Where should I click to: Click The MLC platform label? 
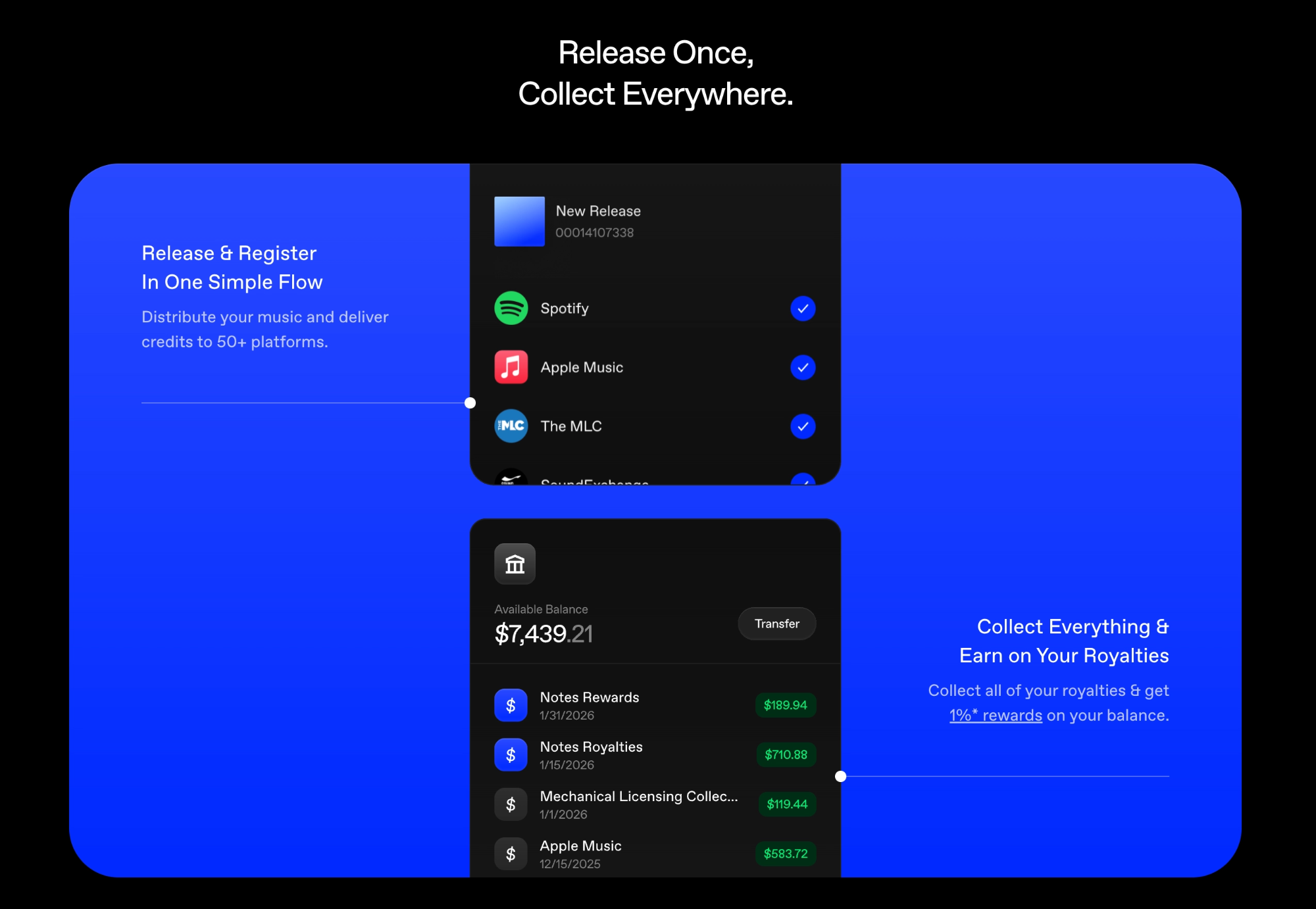[571, 426]
